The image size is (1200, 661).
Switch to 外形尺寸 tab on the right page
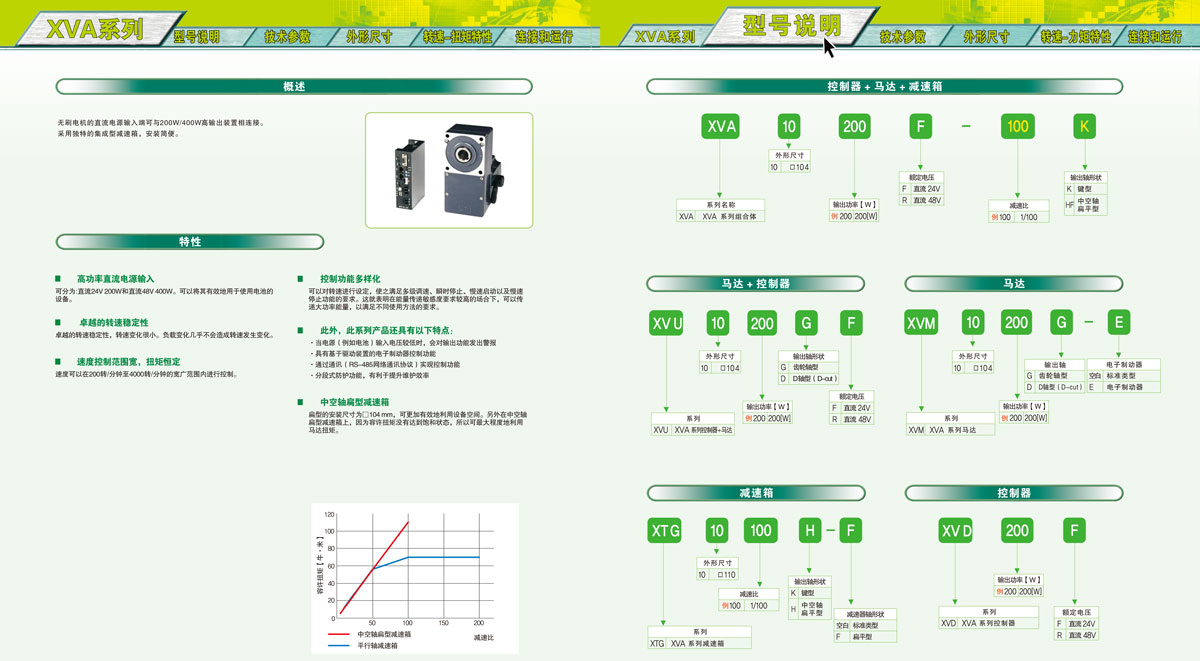click(985, 37)
